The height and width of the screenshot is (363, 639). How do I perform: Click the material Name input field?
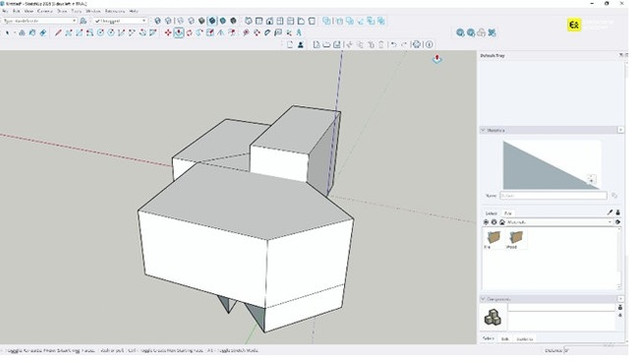click(553, 196)
